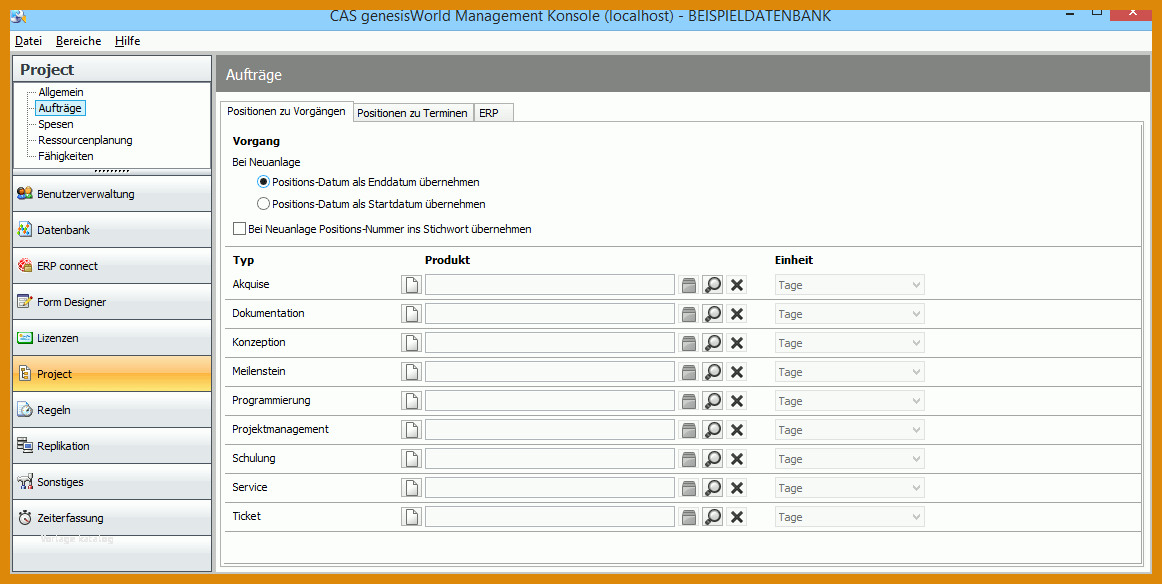Open the Einheit dropdown for Projektmanagement
The height and width of the screenshot is (584, 1162).
(x=849, y=430)
